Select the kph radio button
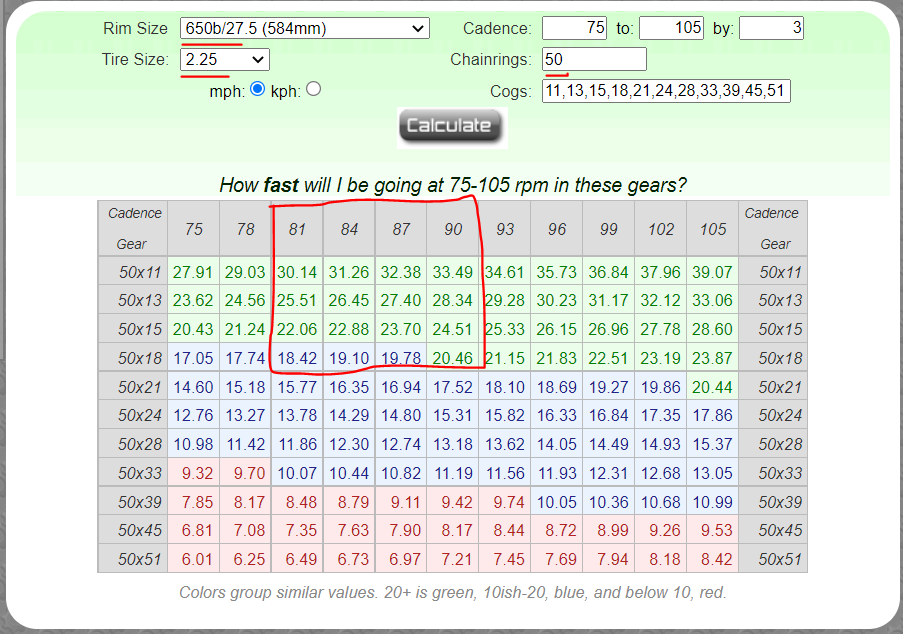 click(313, 89)
